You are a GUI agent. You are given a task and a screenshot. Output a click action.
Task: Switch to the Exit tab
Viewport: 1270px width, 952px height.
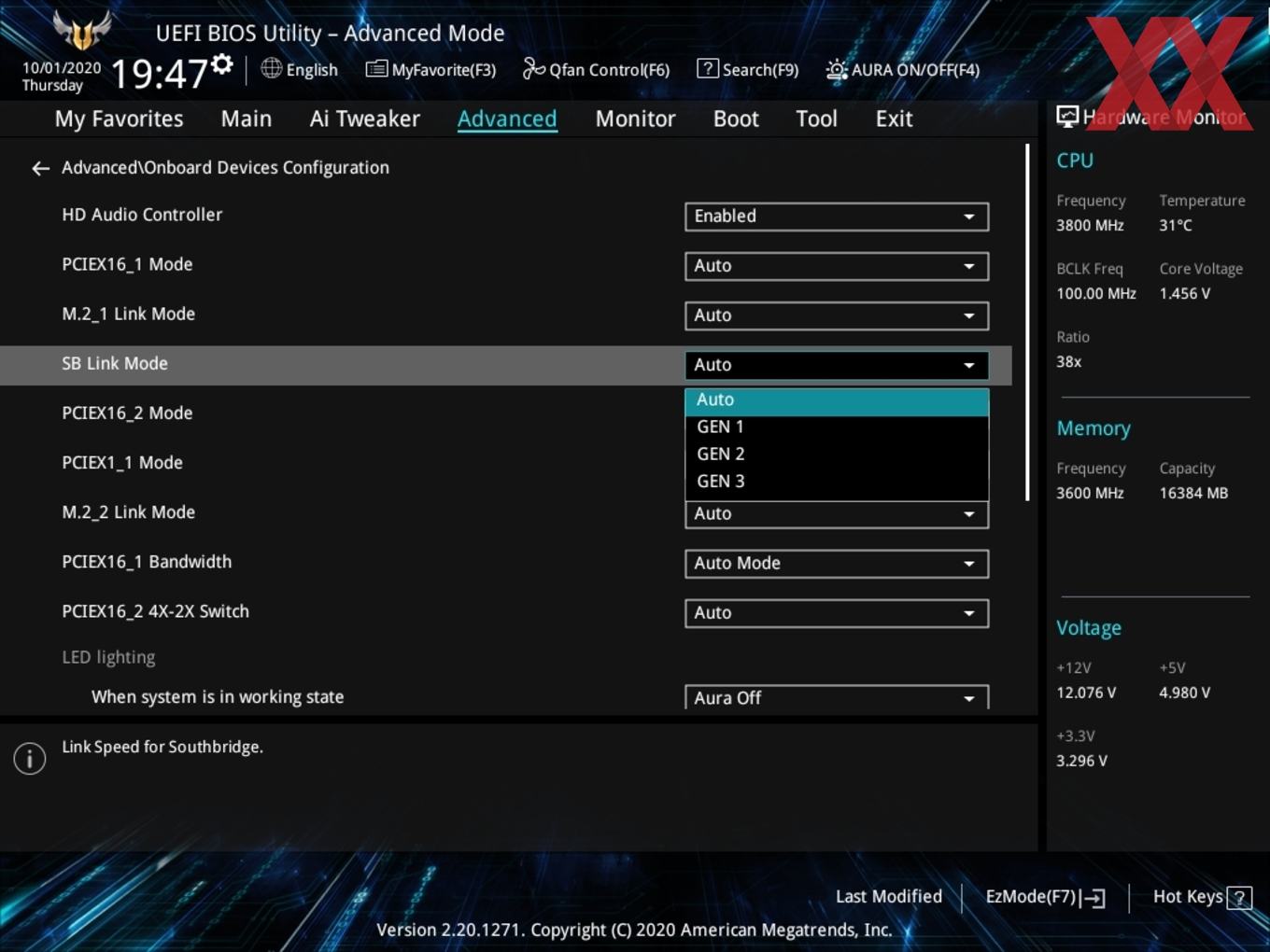pyautogui.click(x=894, y=119)
